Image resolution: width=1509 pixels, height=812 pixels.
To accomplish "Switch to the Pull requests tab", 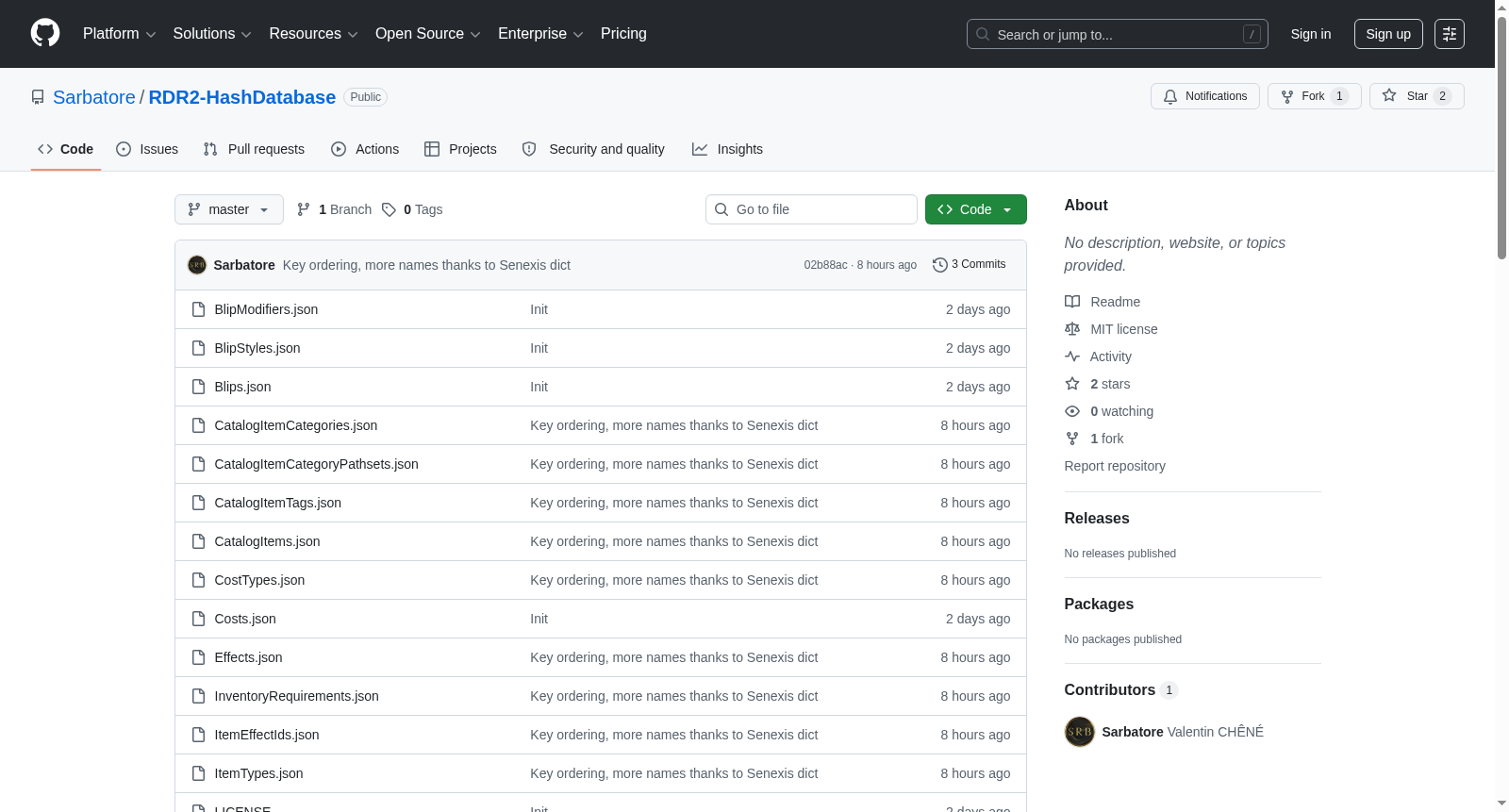I will (x=254, y=149).
